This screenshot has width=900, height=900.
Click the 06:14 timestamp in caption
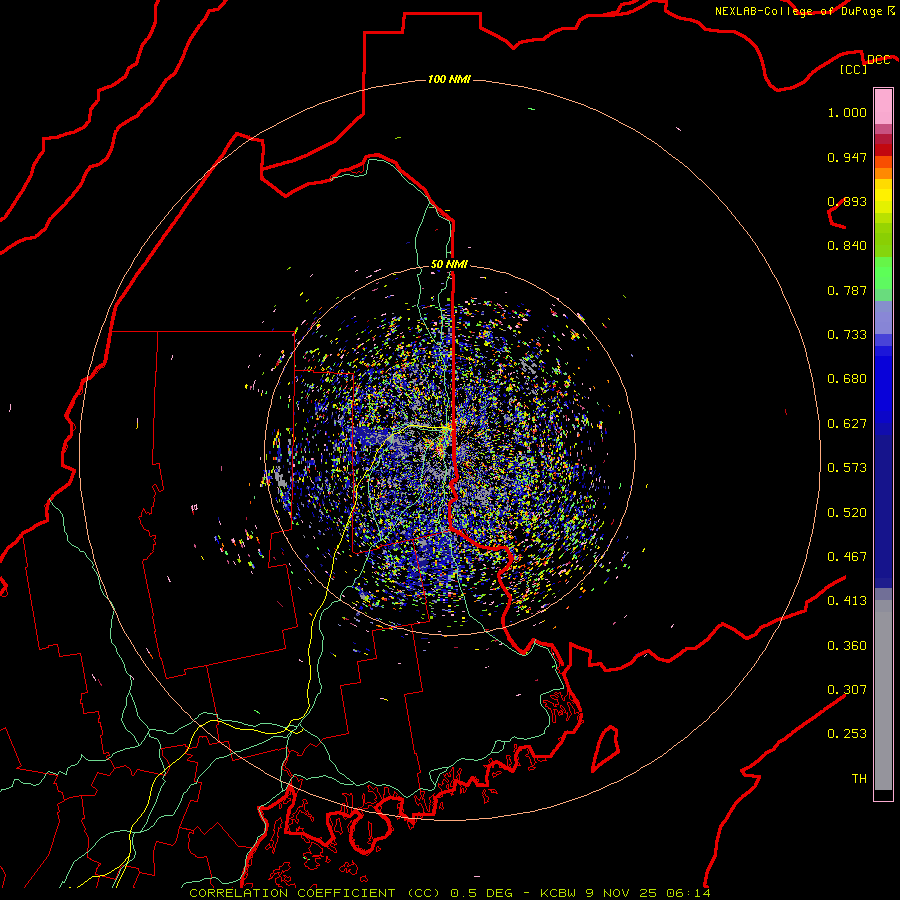[688, 893]
